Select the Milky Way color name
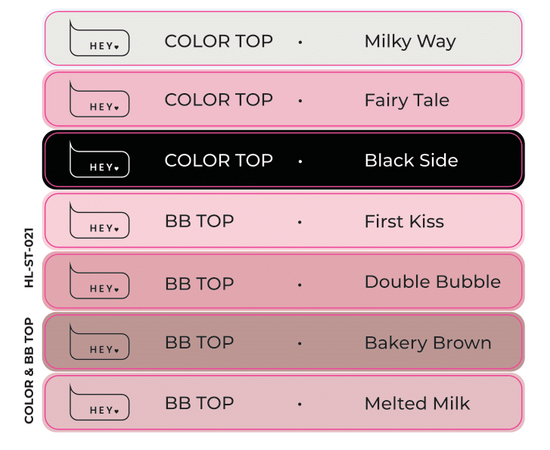 pyautogui.click(x=410, y=42)
